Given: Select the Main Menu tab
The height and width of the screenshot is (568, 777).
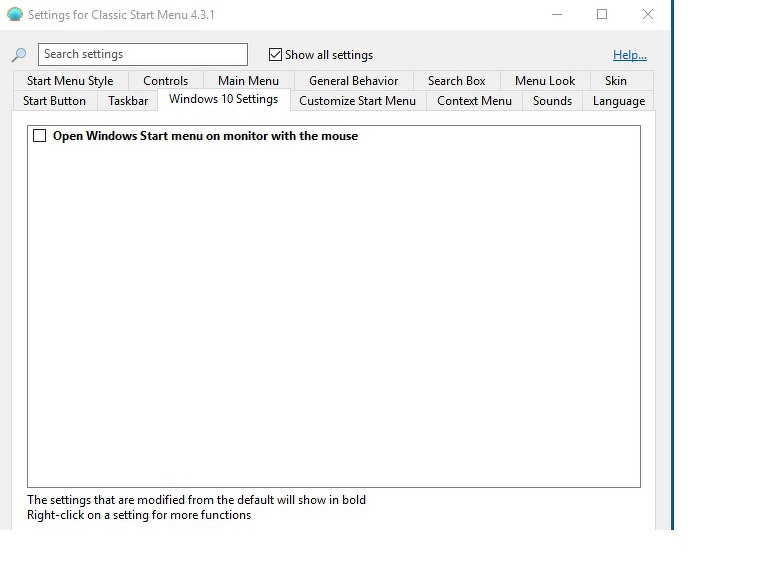Looking at the screenshot, I should tap(248, 81).
